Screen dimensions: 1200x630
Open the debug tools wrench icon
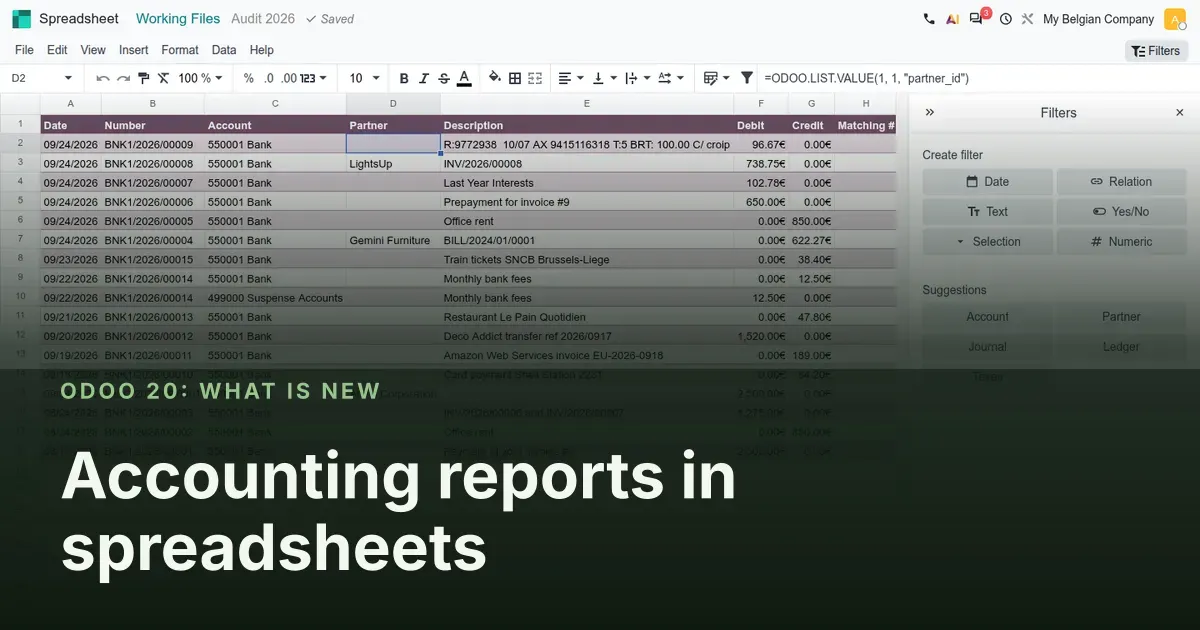(x=1028, y=19)
